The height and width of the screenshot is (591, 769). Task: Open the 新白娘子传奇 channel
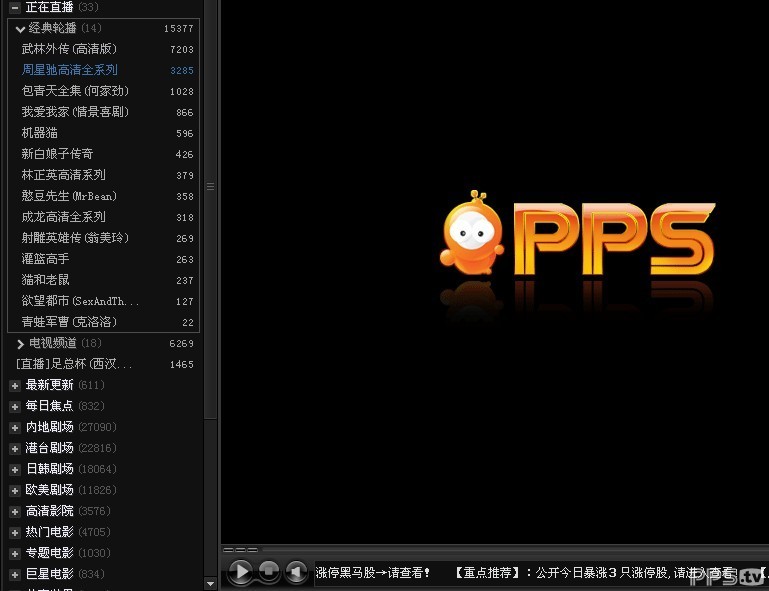click(x=103, y=154)
